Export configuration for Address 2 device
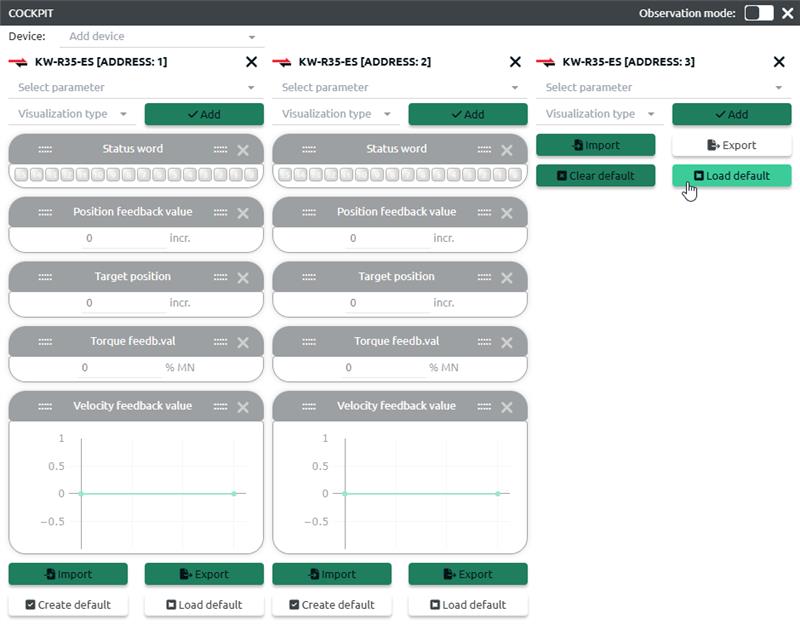The image size is (800, 624). (x=468, y=574)
